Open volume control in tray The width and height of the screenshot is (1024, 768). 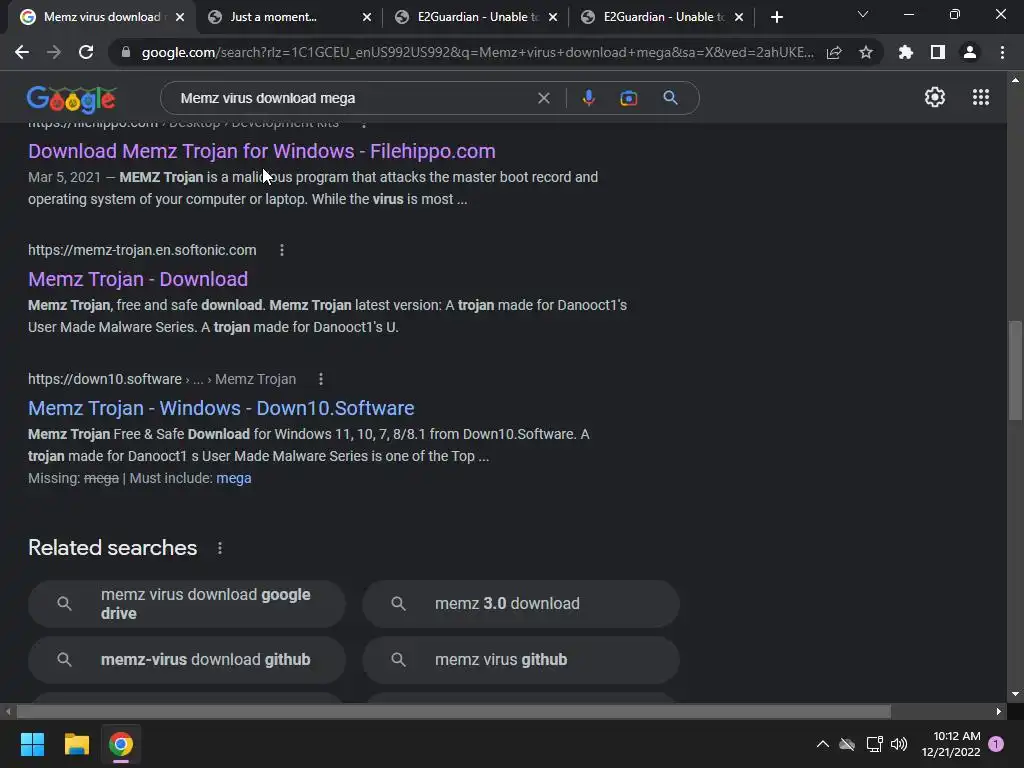(899, 744)
